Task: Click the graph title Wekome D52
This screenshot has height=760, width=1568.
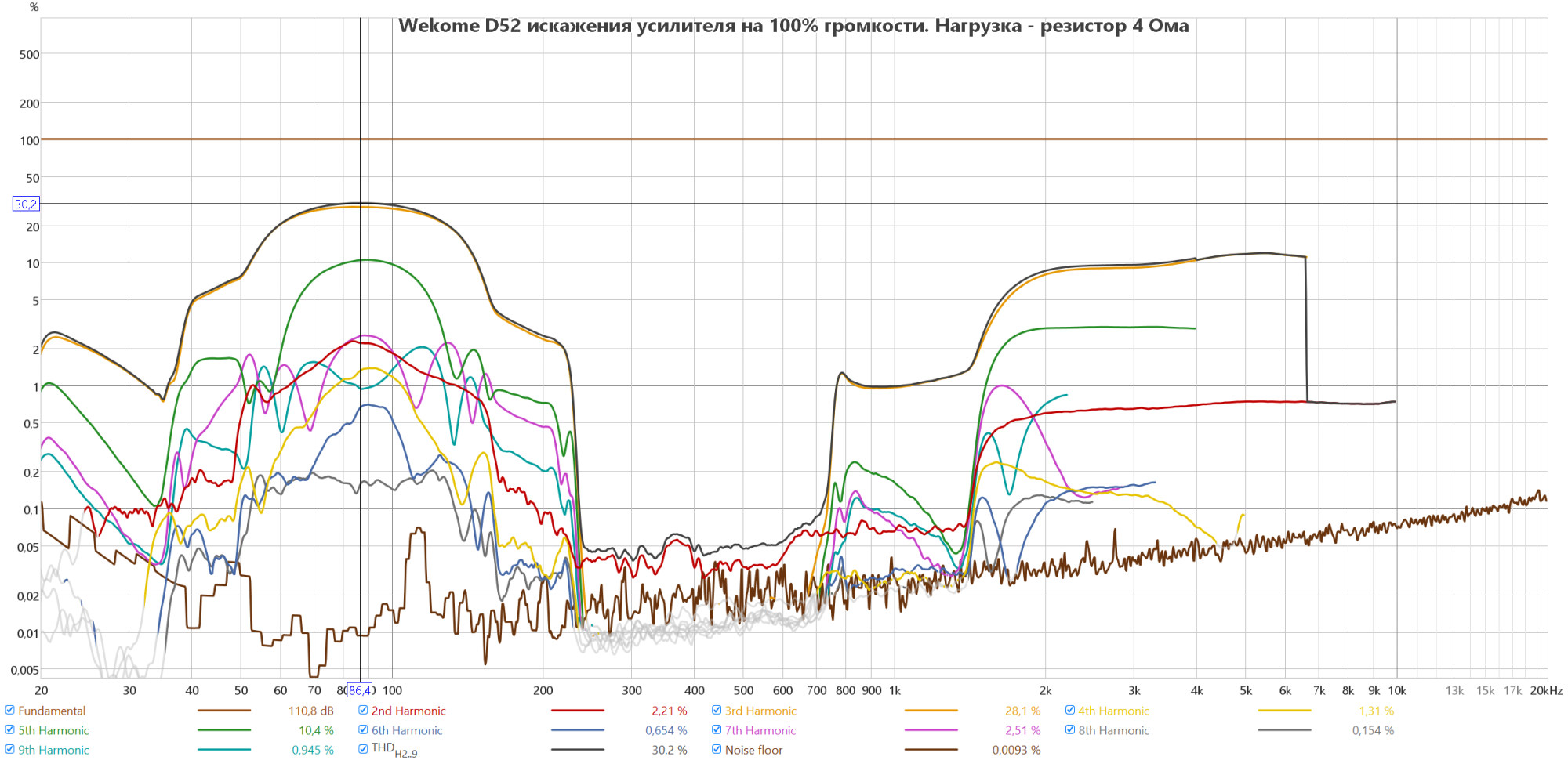Action: (x=793, y=26)
